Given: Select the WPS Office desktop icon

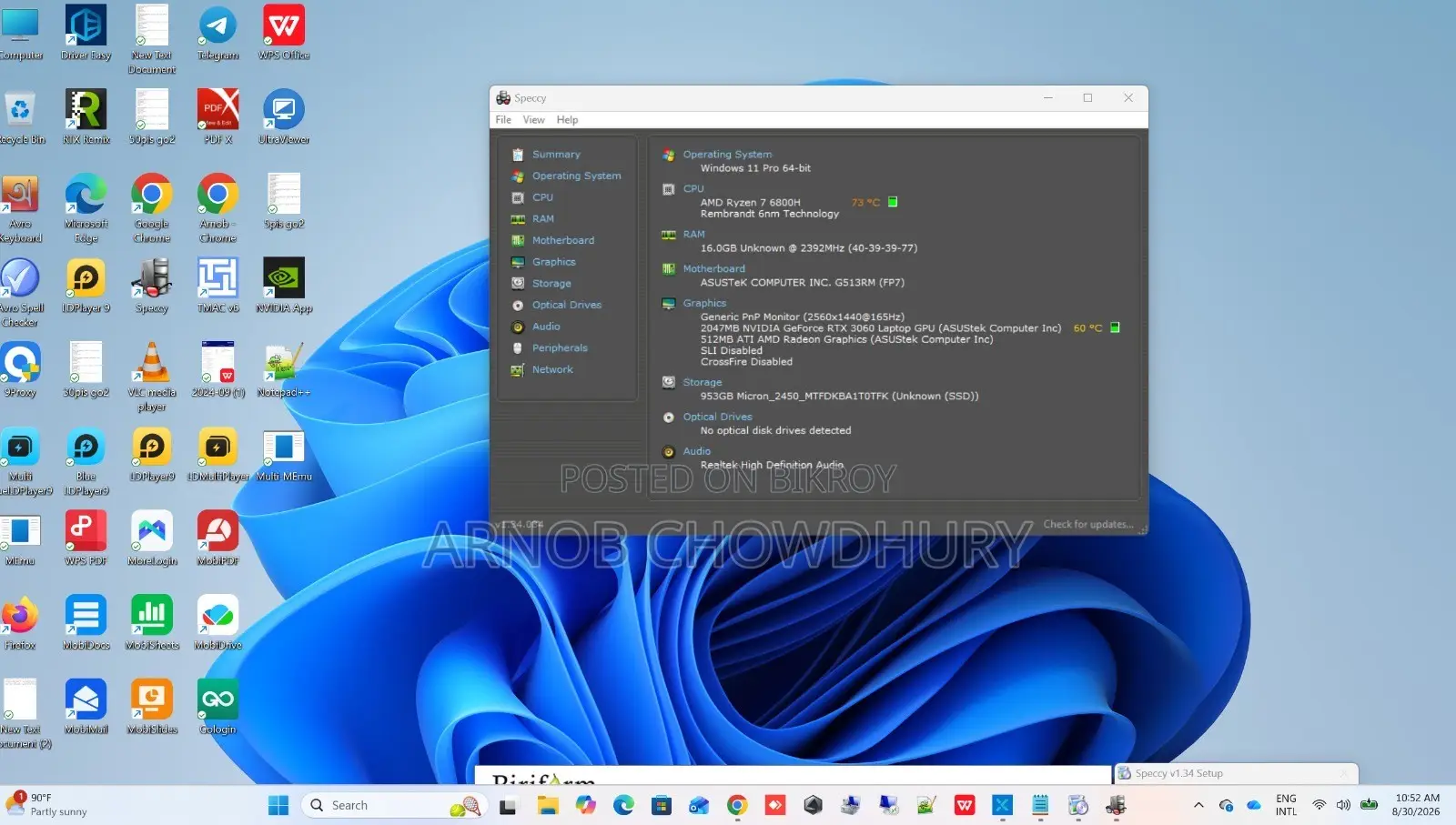Looking at the screenshot, I should click(x=284, y=35).
